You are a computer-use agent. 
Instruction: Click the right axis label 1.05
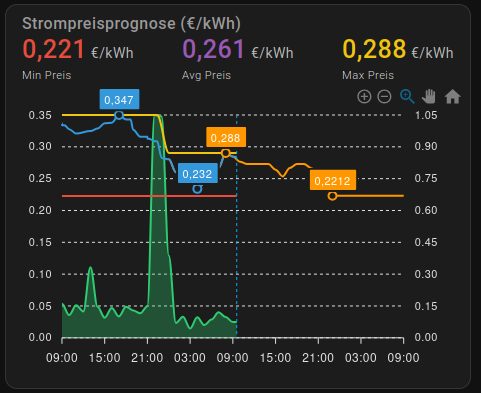click(x=426, y=115)
